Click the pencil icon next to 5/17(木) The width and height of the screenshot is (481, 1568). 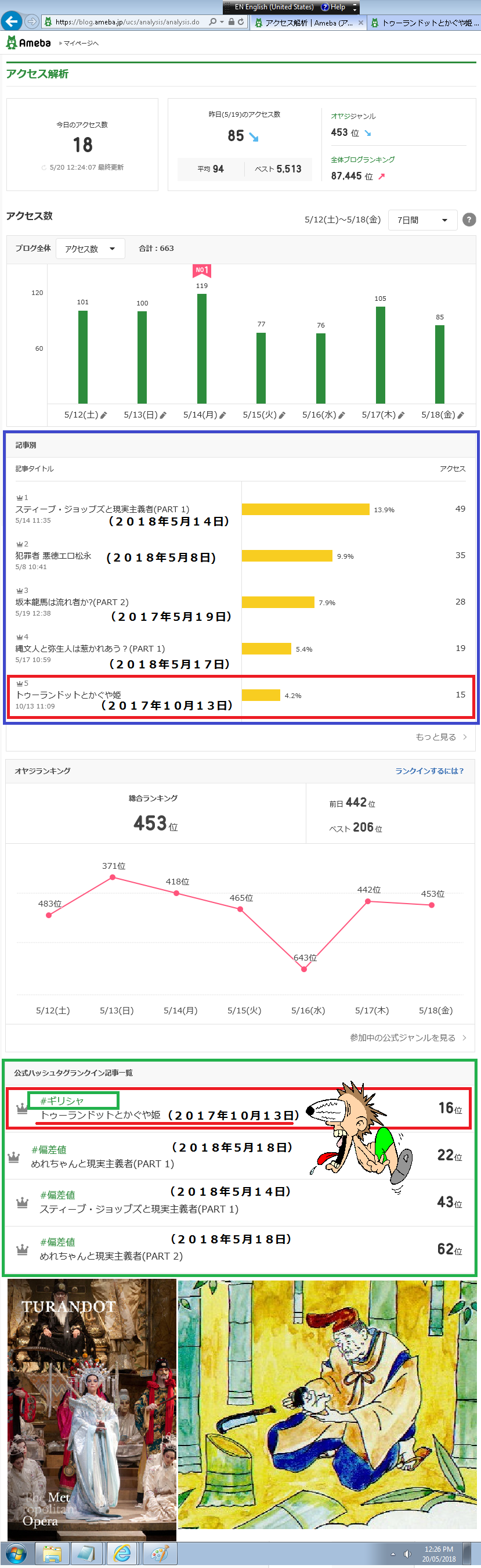(x=402, y=415)
